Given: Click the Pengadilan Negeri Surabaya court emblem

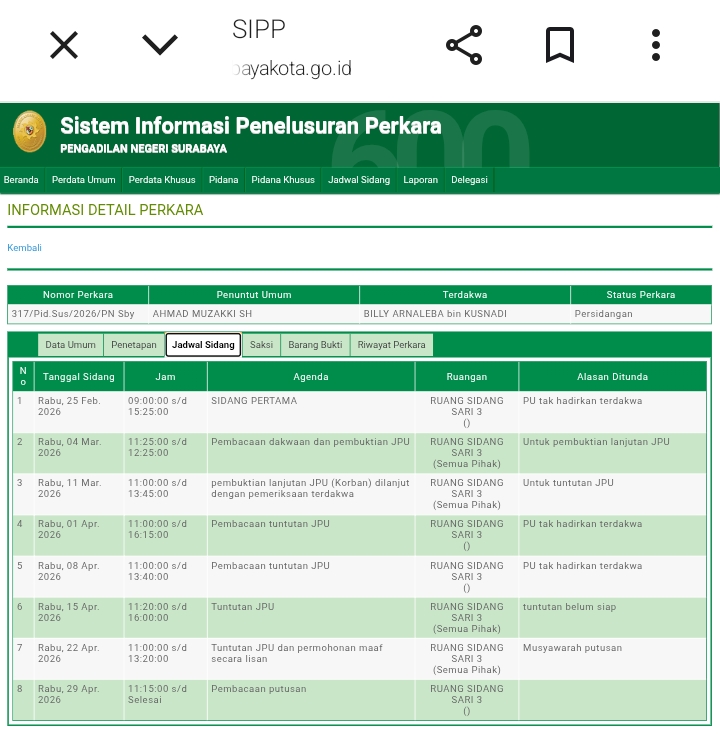Looking at the screenshot, I should 30,133.
